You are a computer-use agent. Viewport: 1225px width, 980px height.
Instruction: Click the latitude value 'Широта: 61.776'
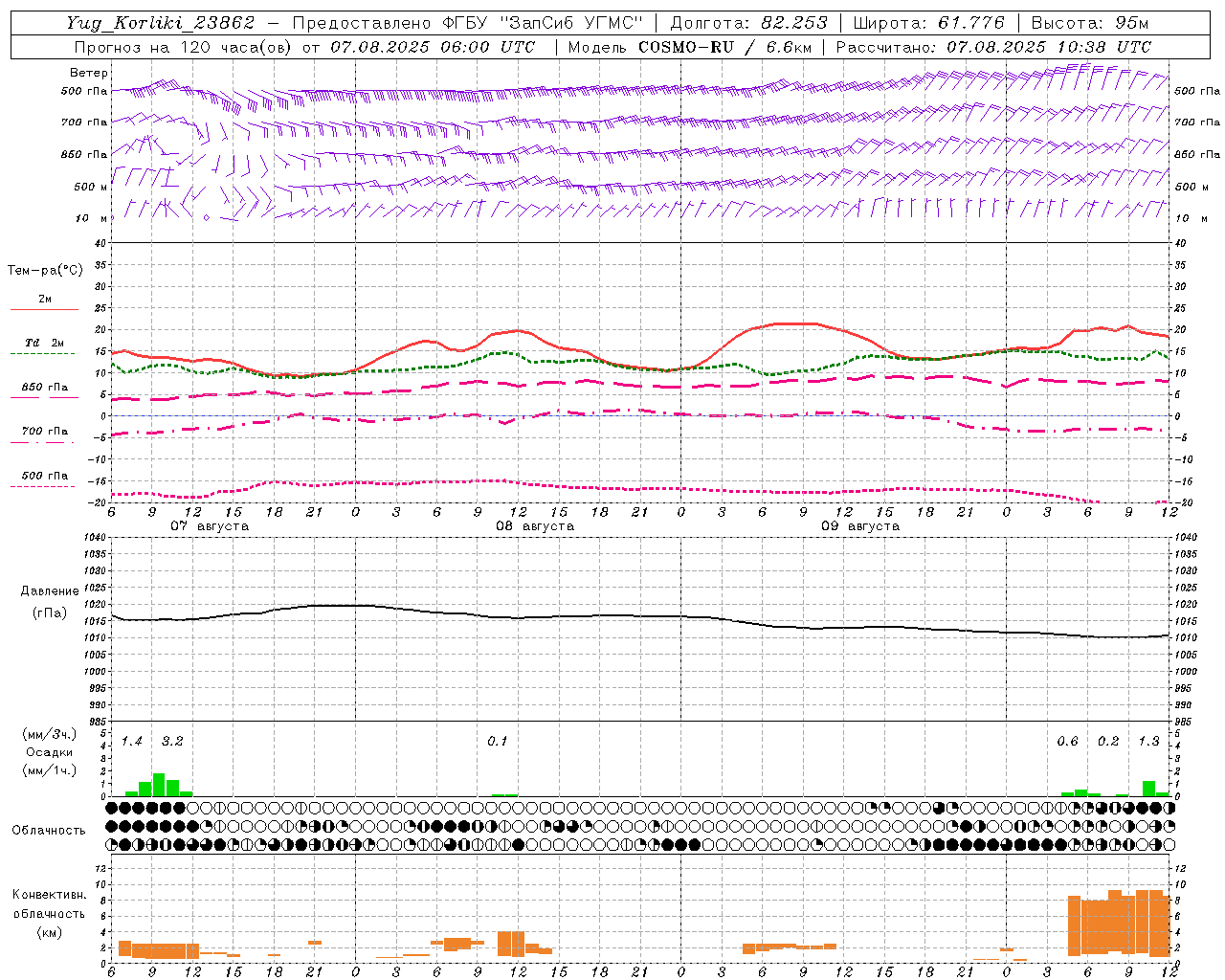[x=928, y=23]
